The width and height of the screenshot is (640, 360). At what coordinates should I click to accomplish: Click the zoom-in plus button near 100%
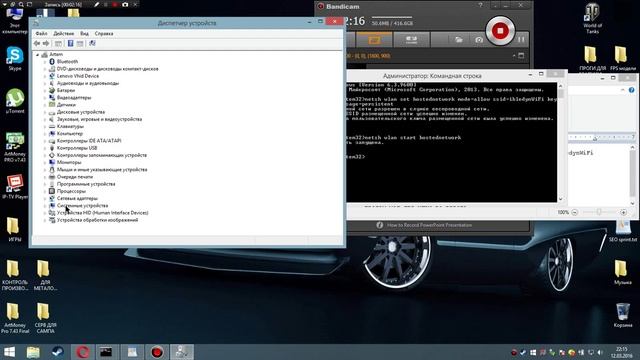623,212
